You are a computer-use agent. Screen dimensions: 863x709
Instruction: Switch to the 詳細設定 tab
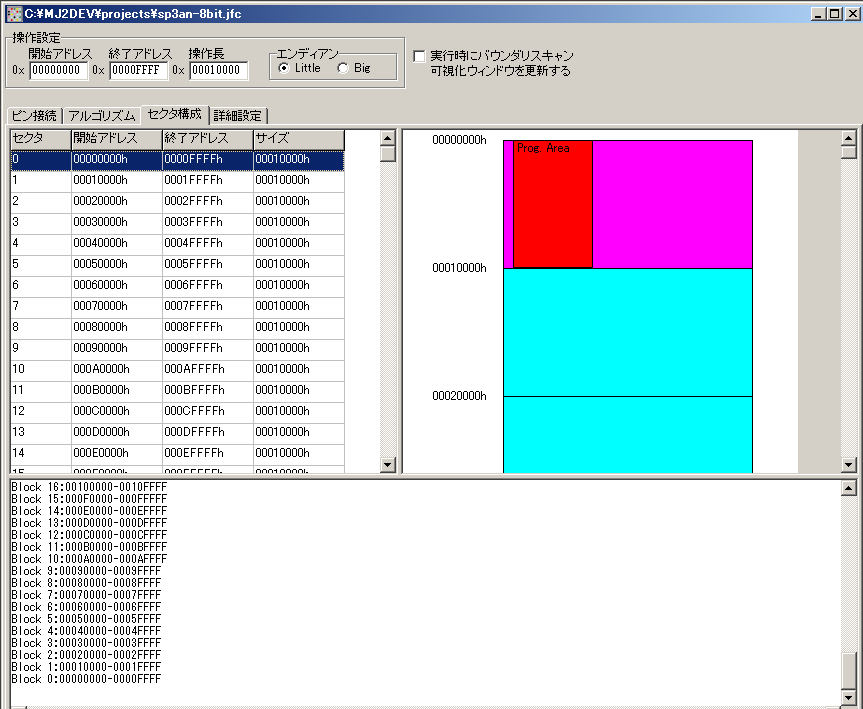[x=238, y=115]
